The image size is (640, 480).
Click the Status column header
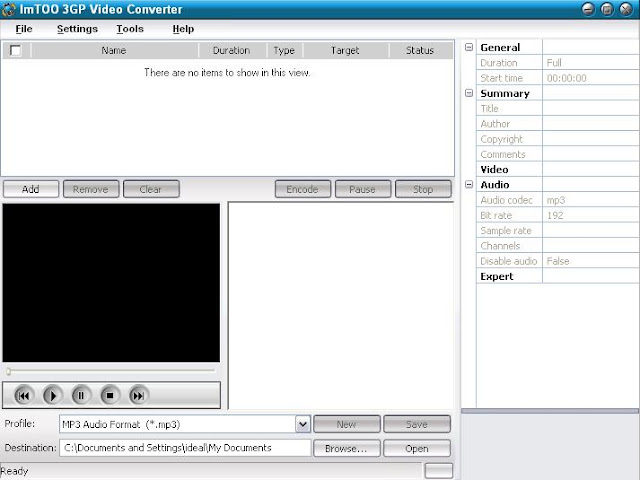point(420,50)
